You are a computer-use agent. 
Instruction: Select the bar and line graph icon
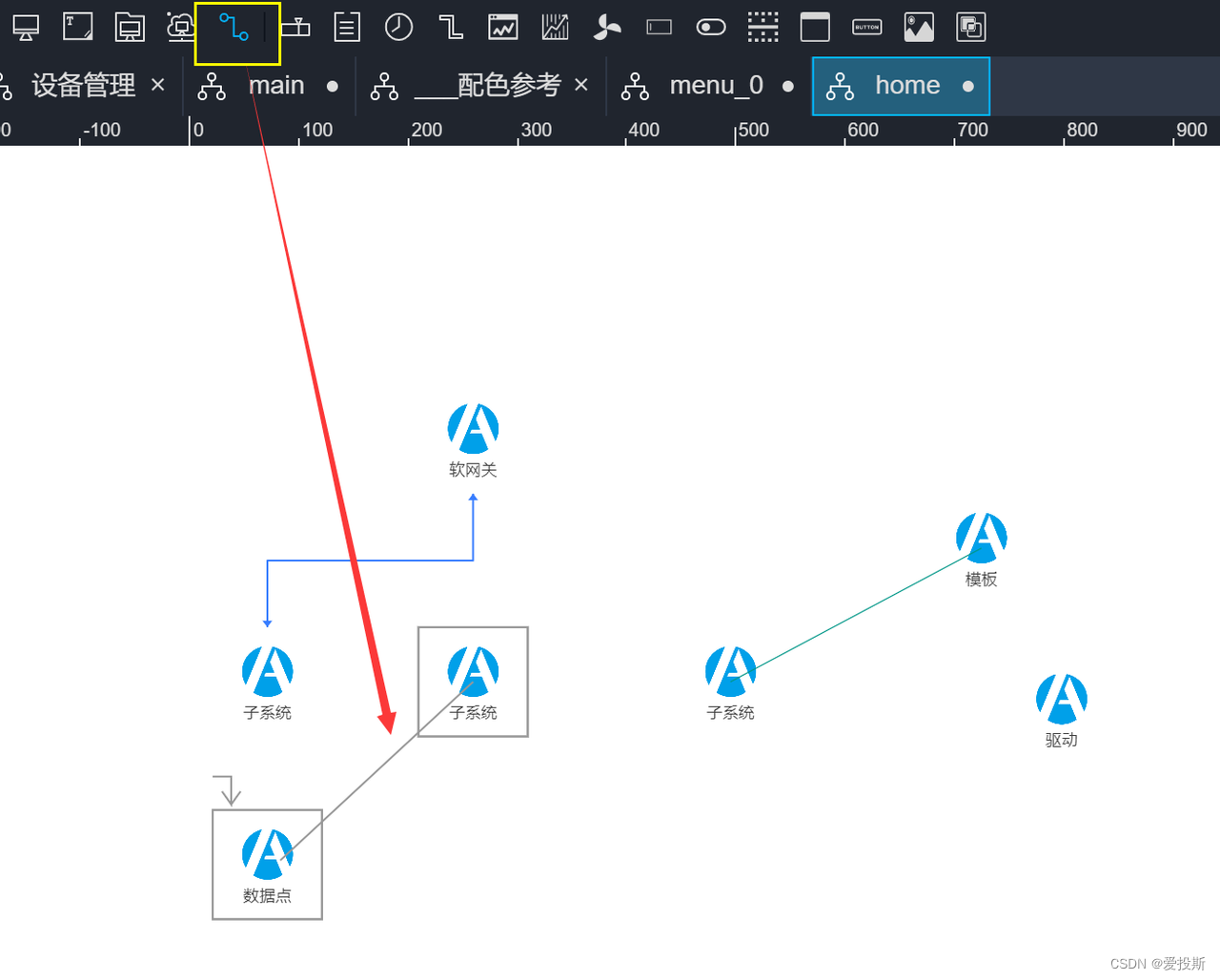pyautogui.click(x=555, y=28)
